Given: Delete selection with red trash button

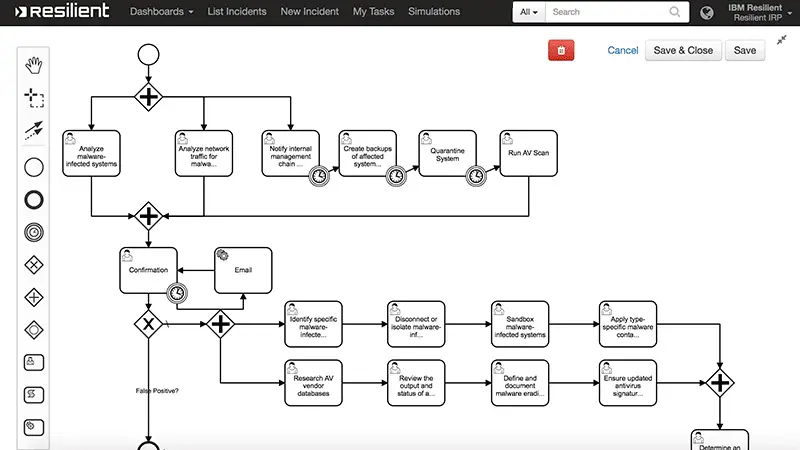Looking at the screenshot, I should point(561,51).
